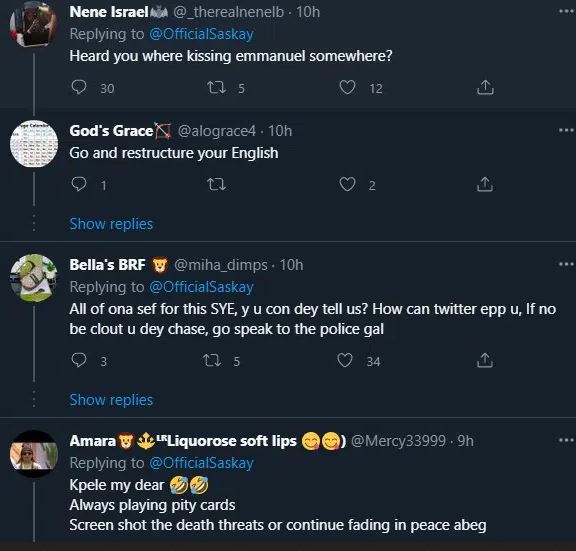Like God's Grace's tweet

347,184
